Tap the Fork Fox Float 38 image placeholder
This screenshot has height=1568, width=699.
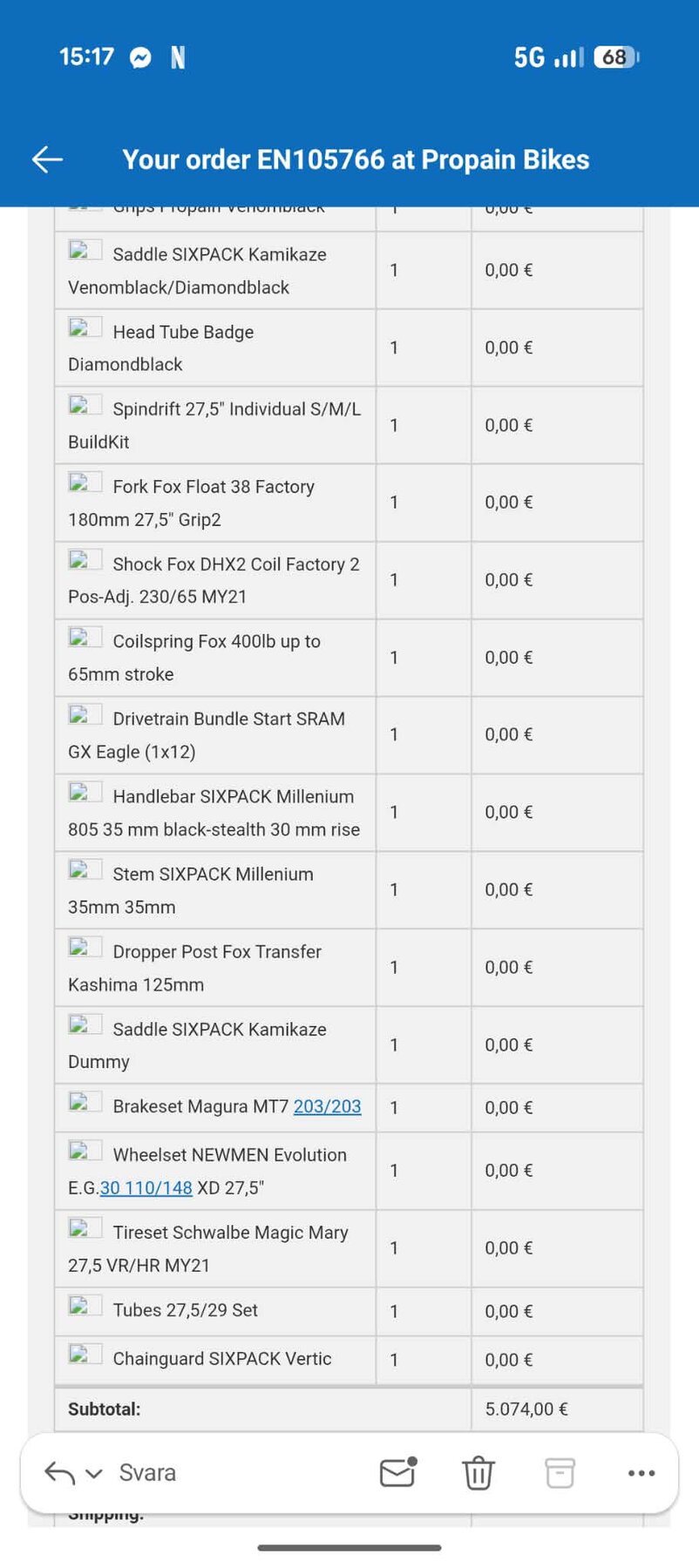click(85, 483)
